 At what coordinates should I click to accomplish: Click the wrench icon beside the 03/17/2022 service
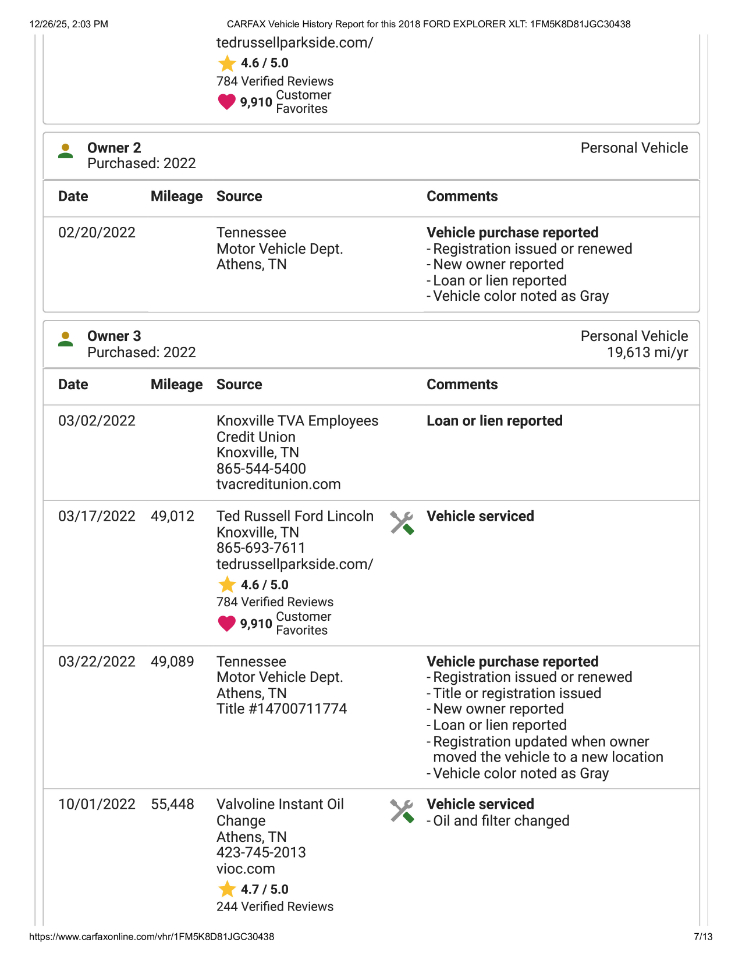click(402, 522)
